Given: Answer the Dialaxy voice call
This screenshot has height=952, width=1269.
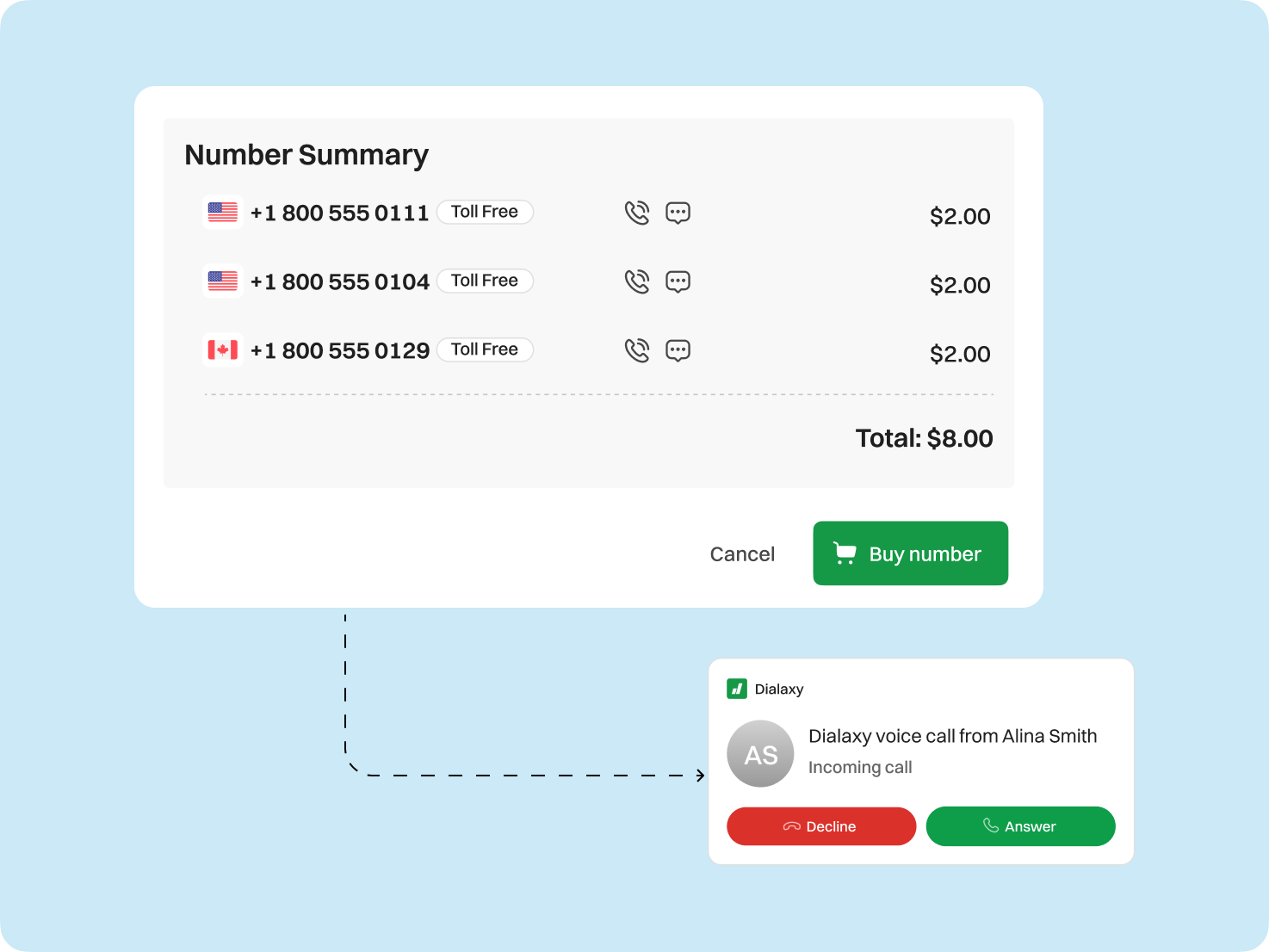Looking at the screenshot, I should [x=1020, y=826].
